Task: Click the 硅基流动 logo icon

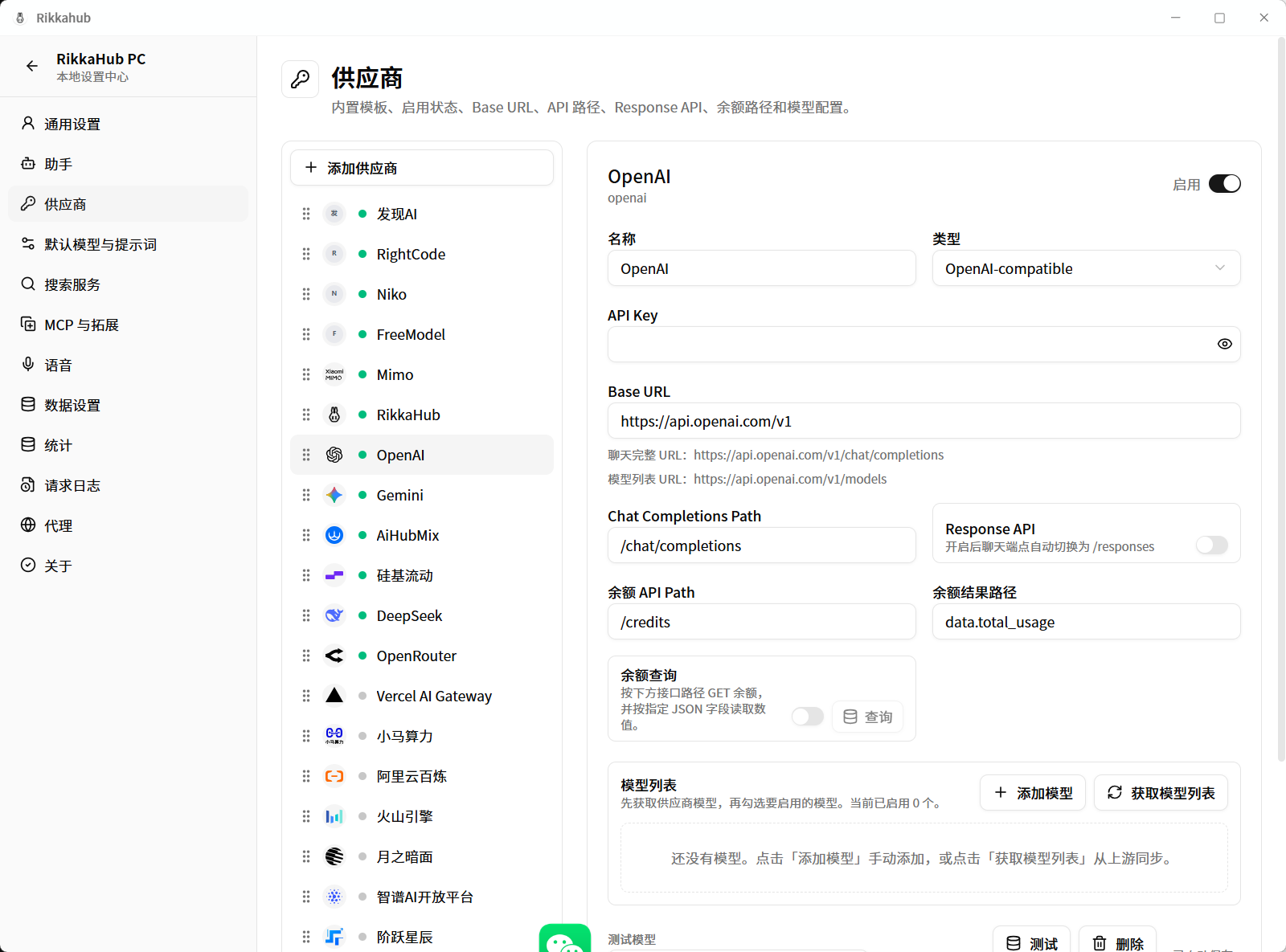Action: coord(334,575)
